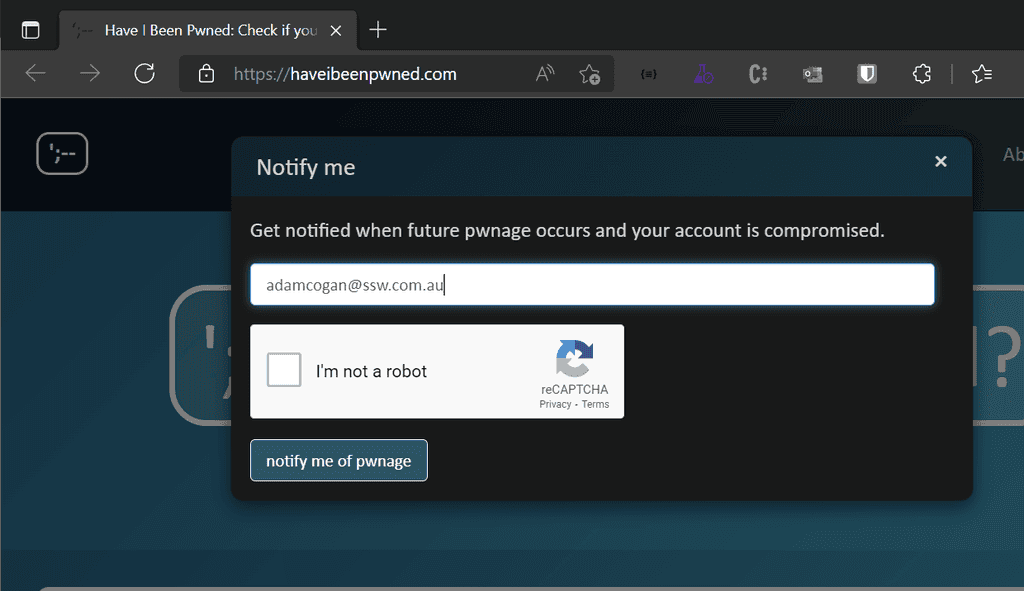Click the purple flask extension icon
This screenshot has height=591, width=1024.
(702, 73)
